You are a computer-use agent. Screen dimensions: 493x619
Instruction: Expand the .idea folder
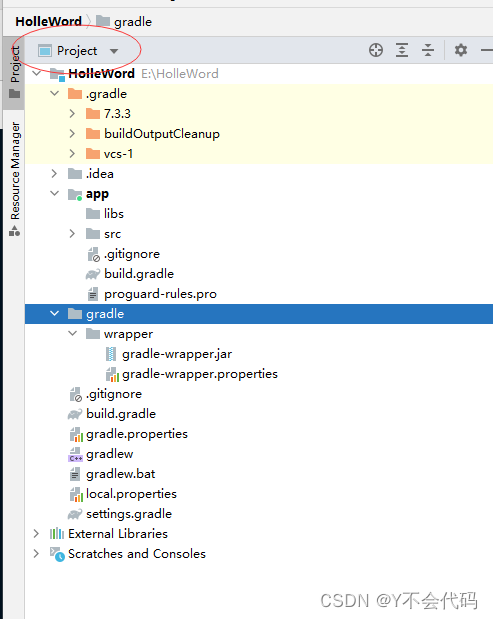[54, 174]
